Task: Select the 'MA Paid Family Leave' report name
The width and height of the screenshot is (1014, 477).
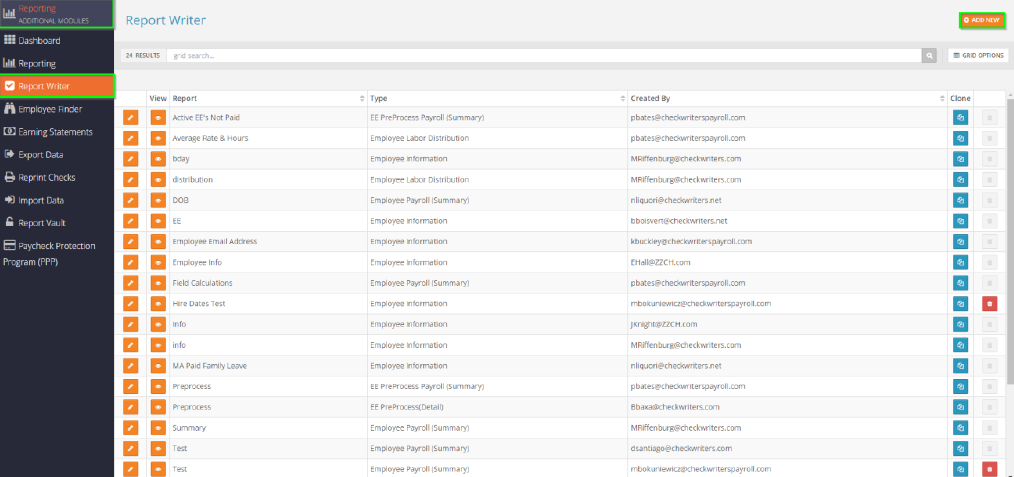Action: [210, 366]
